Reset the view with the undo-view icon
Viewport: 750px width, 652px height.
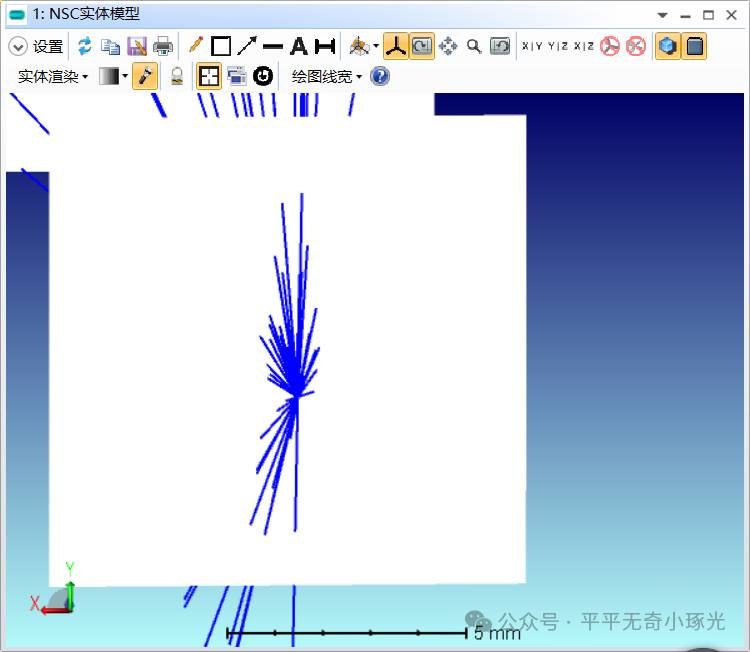tap(500, 46)
